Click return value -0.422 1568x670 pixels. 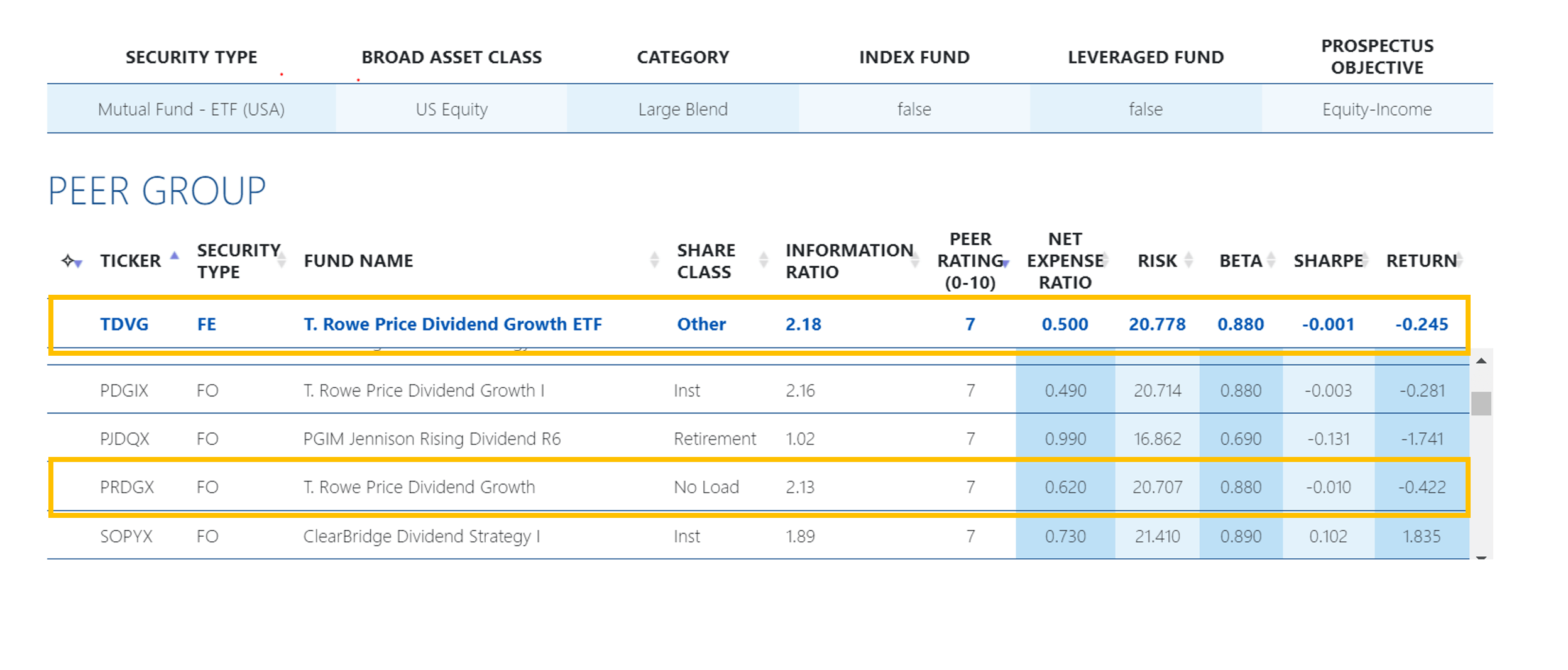click(x=1422, y=487)
